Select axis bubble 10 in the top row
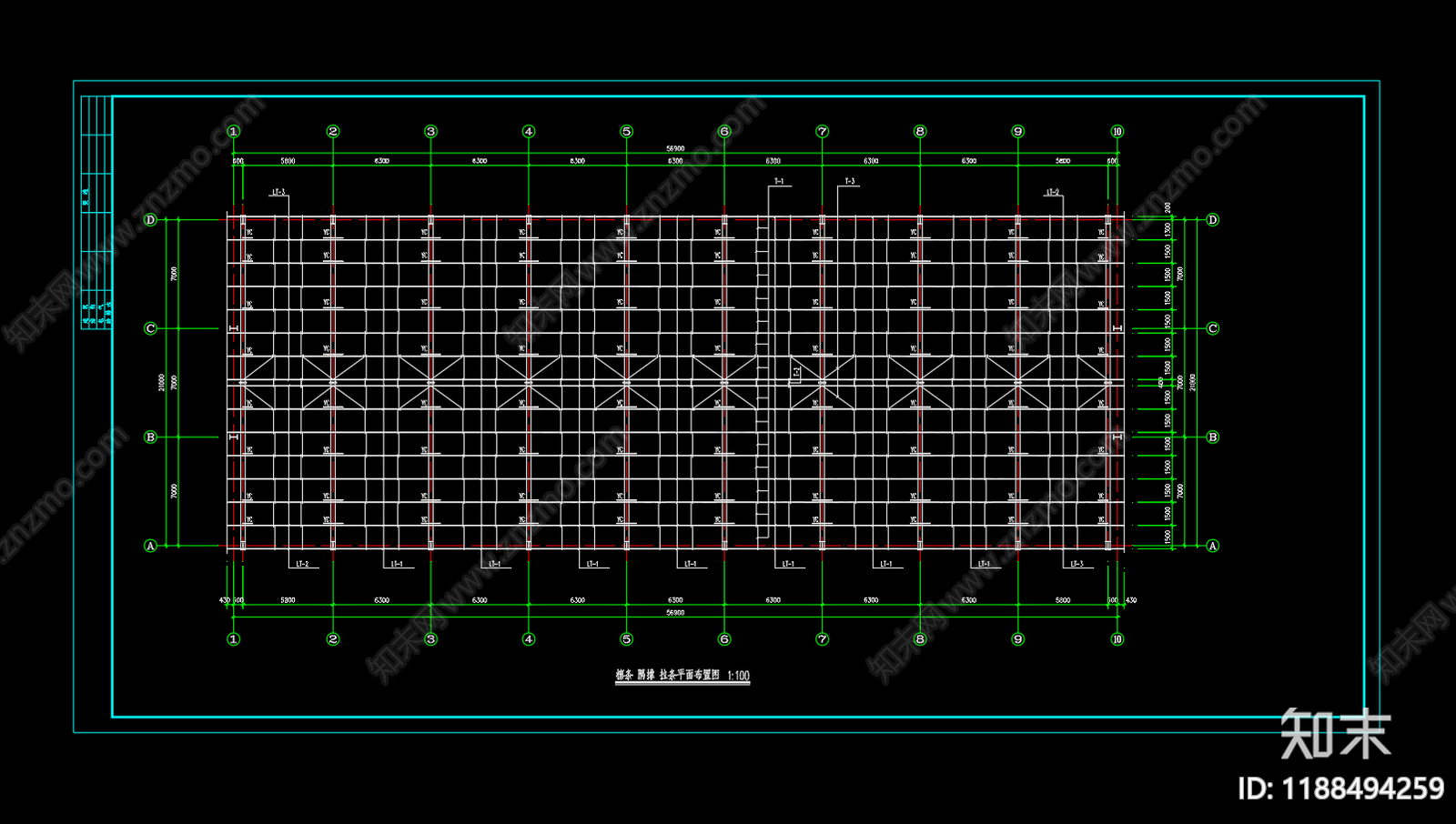This screenshot has width=1456, height=824. pos(1117,132)
